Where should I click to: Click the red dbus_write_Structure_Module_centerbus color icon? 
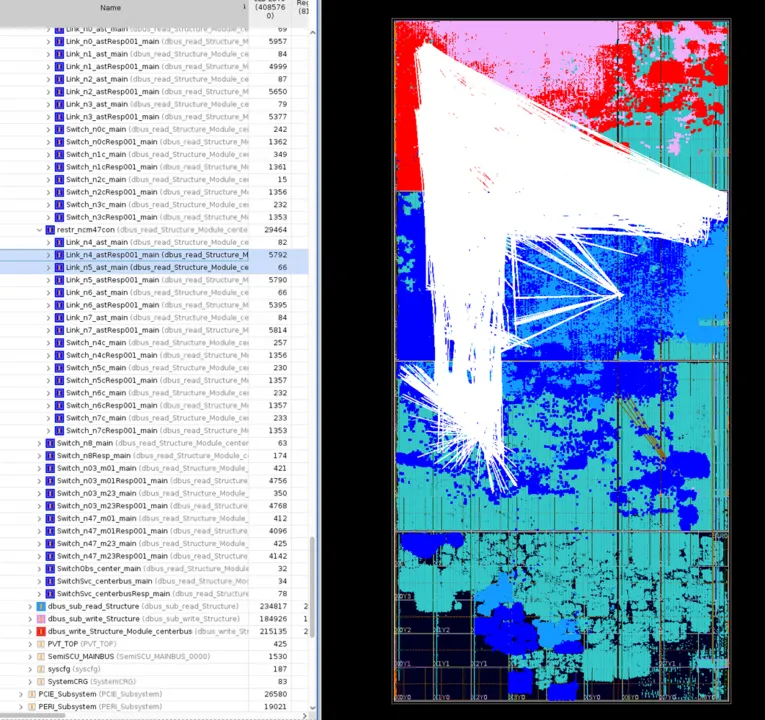pyautogui.click(x=41, y=631)
